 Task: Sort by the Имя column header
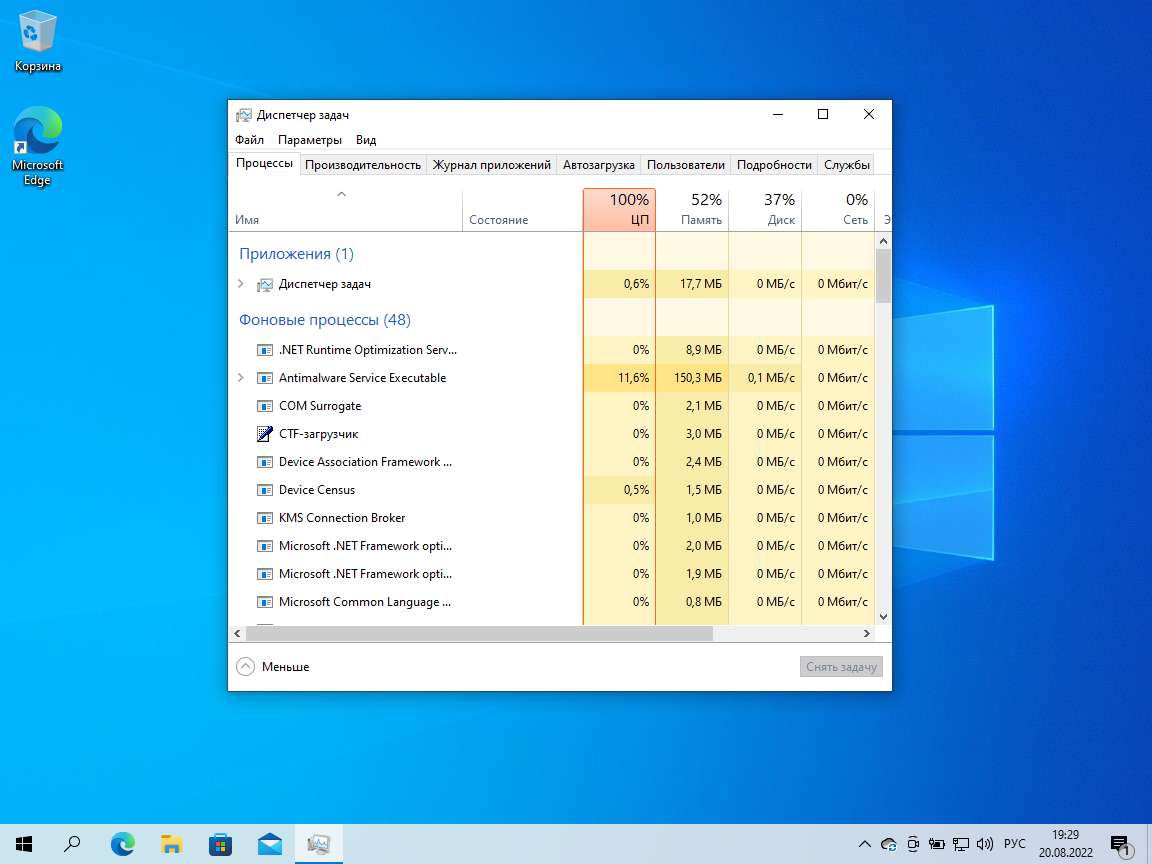tap(345, 210)
